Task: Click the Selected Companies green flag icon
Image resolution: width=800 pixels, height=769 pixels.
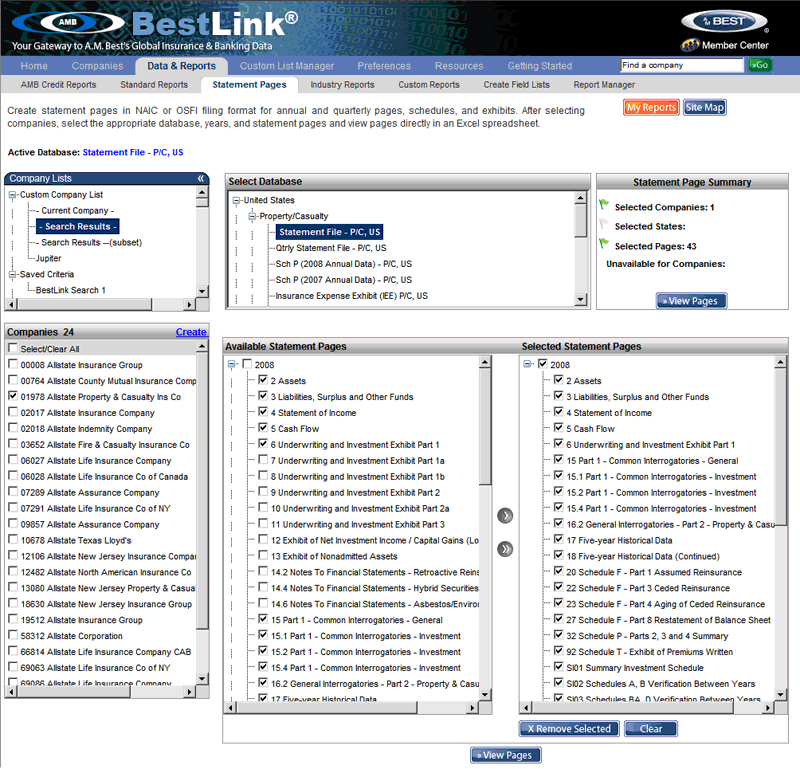Action: coord(604,205)
